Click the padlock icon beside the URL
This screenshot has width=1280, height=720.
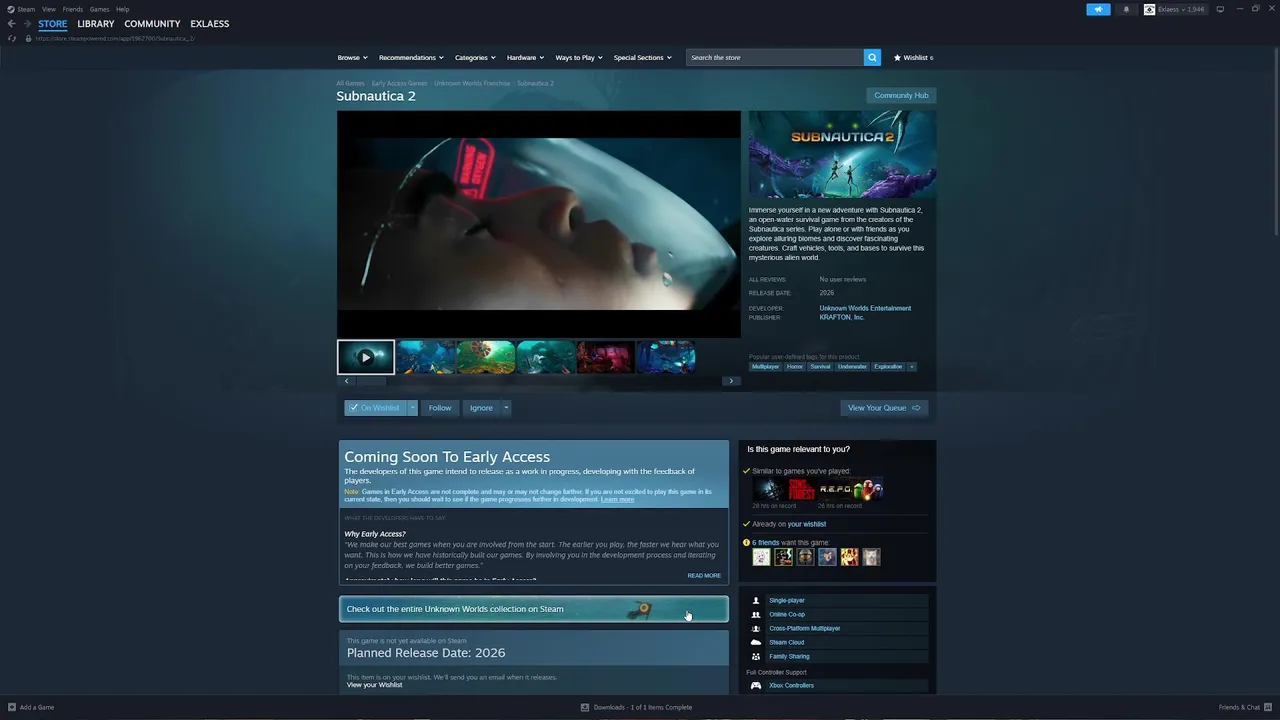tap(28, 38)
